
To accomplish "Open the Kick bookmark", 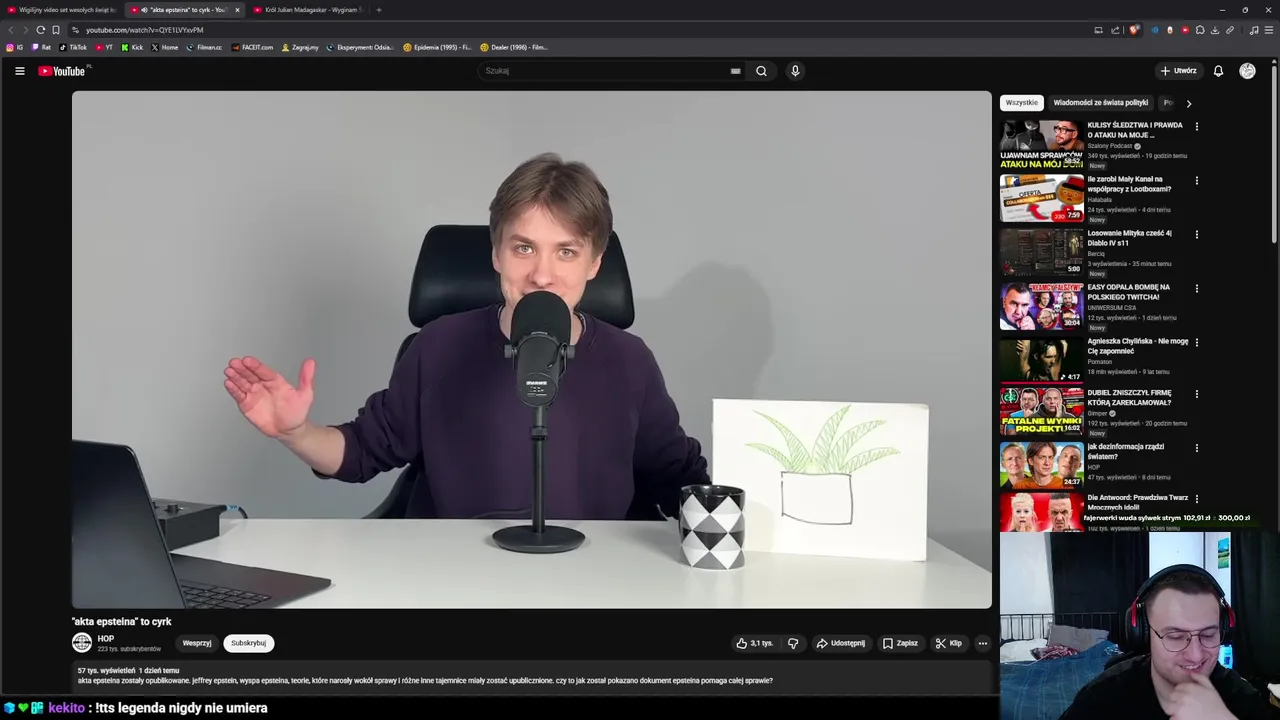I will [132, 47].
